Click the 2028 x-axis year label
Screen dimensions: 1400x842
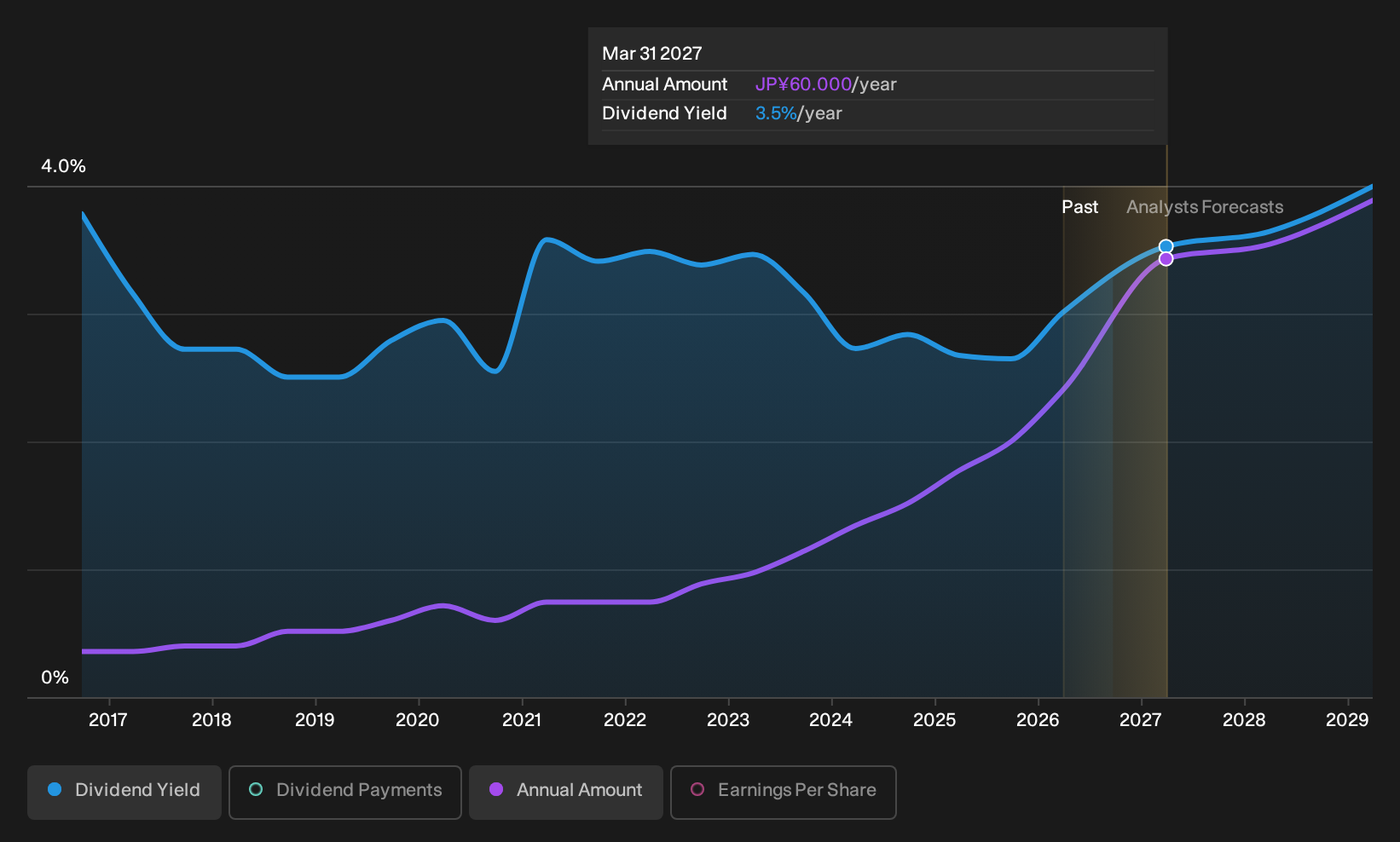click(x=1244, y=720)
